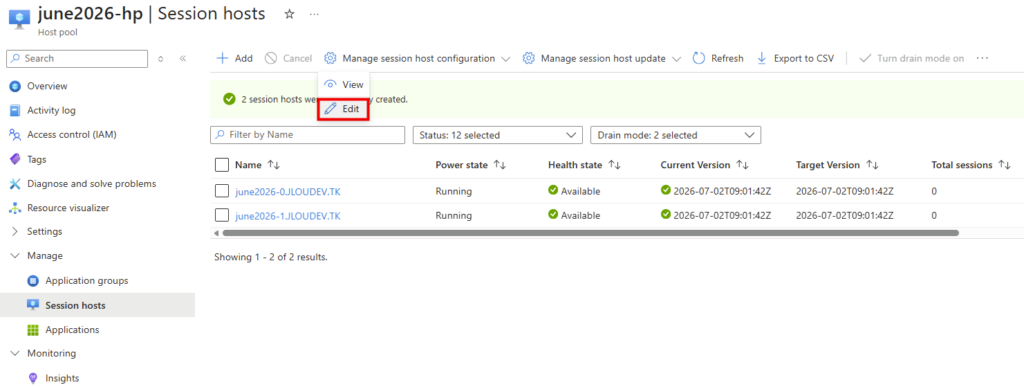Image resolution: width=1024 pixels, height=387 pixels.
Task: Click the Overview icon in the sidebar
Action: (x=15, y=86)
